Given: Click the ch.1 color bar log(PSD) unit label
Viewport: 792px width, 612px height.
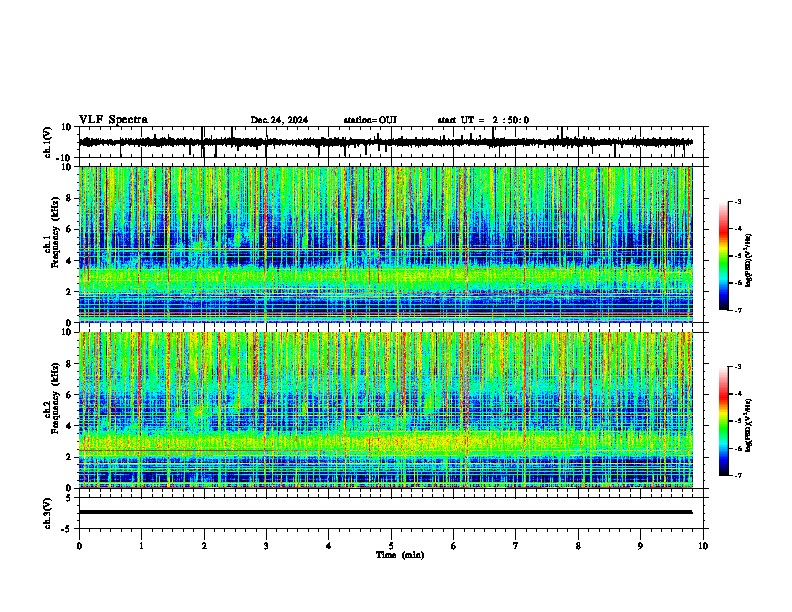Looking at the screenshot, I should tap(748, 261).
